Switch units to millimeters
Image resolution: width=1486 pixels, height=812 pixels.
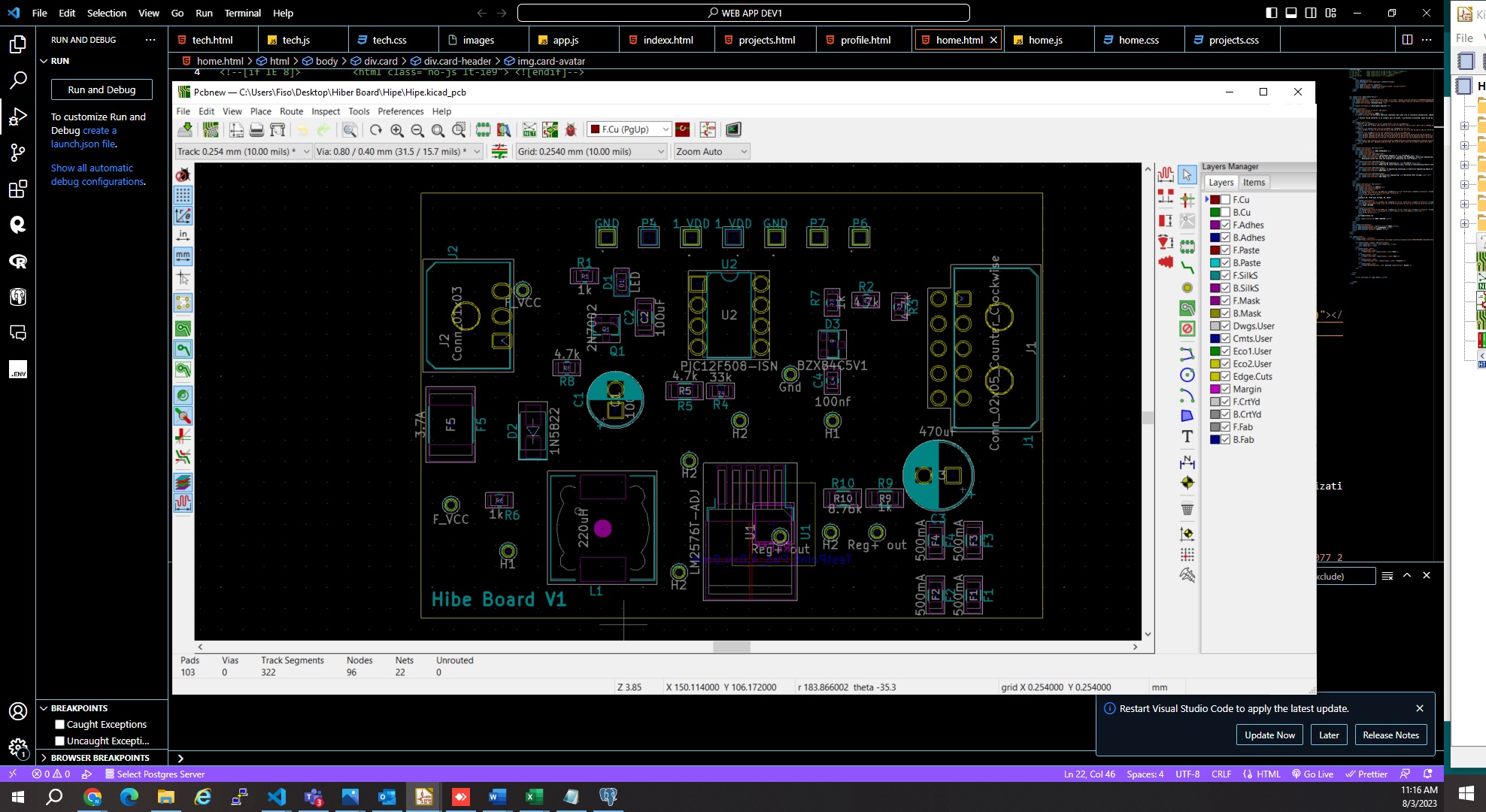tap(183, 256)
